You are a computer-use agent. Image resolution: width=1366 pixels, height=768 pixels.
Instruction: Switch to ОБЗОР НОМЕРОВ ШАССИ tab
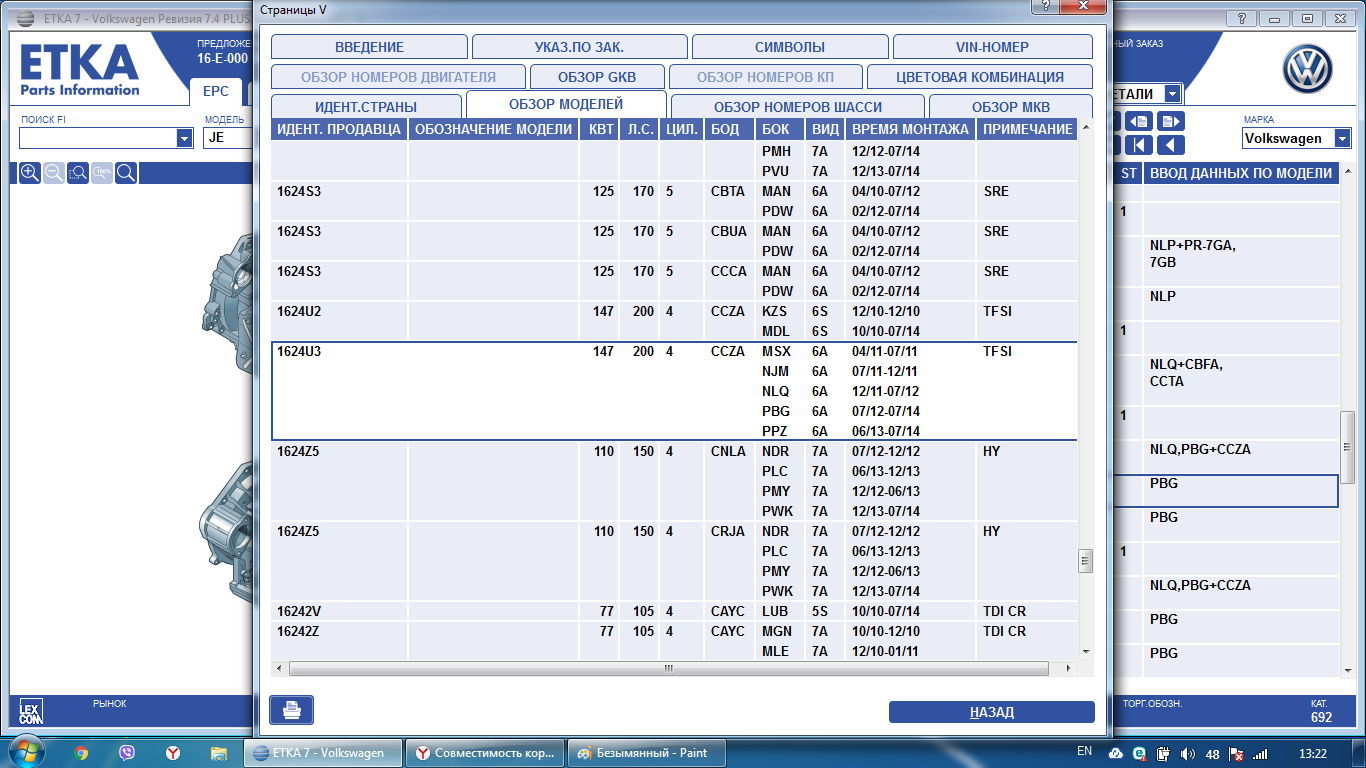798,106
